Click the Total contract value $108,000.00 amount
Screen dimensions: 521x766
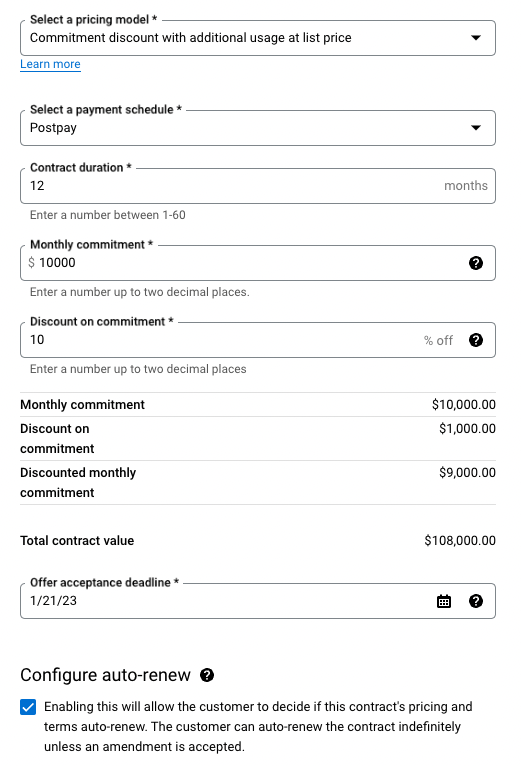pos(460,541)
